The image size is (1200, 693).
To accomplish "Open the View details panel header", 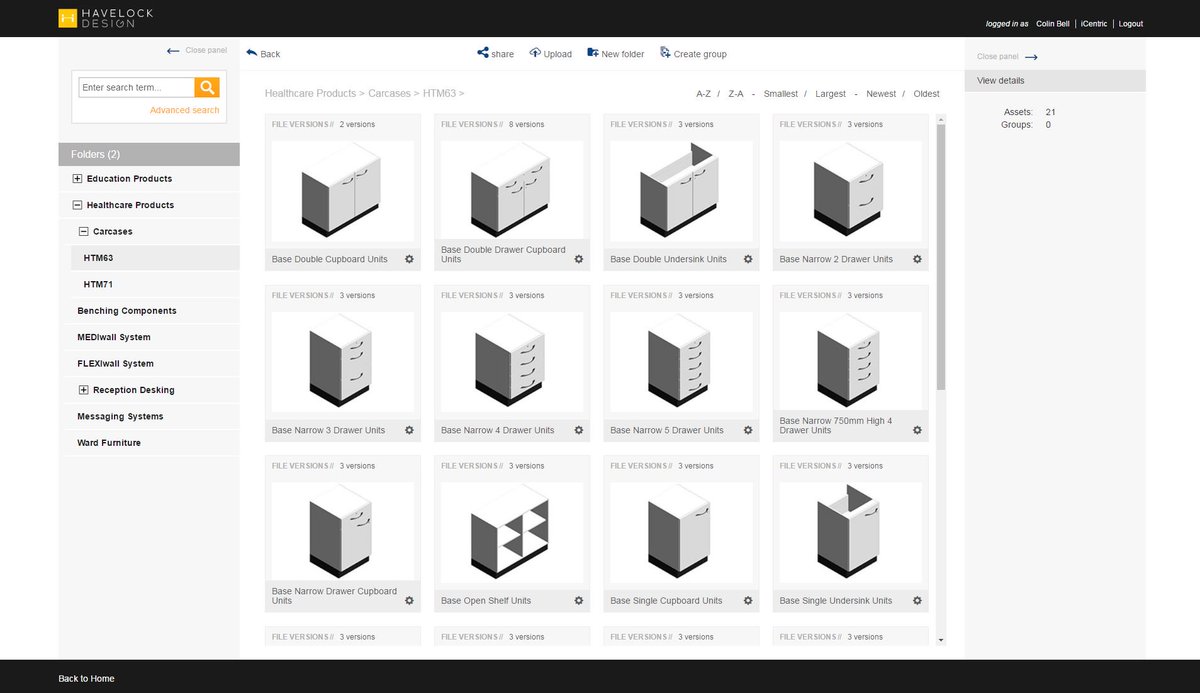I will pos(1055,81).
